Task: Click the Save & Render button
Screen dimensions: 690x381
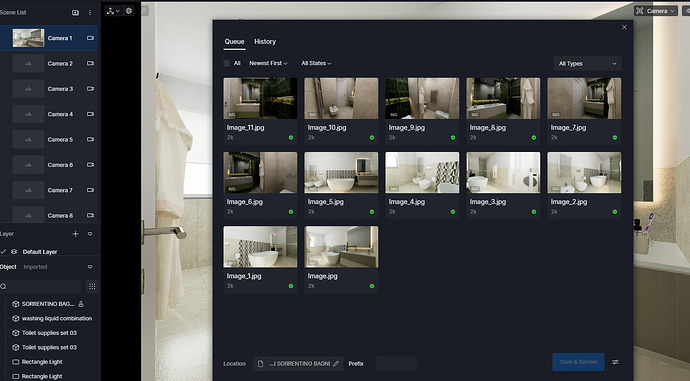Action: 578,362
